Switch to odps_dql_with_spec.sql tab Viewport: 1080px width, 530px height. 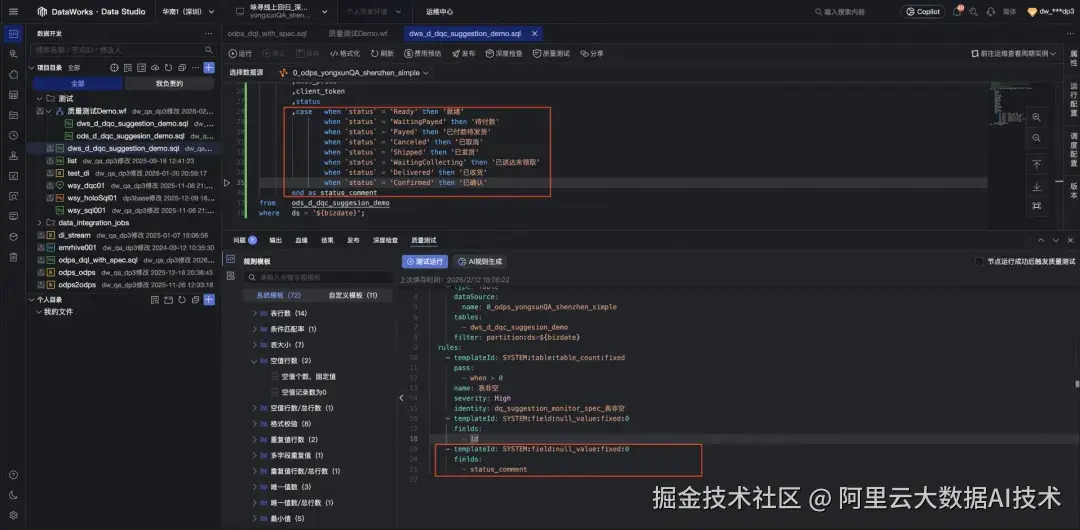[x=267, y=33]
